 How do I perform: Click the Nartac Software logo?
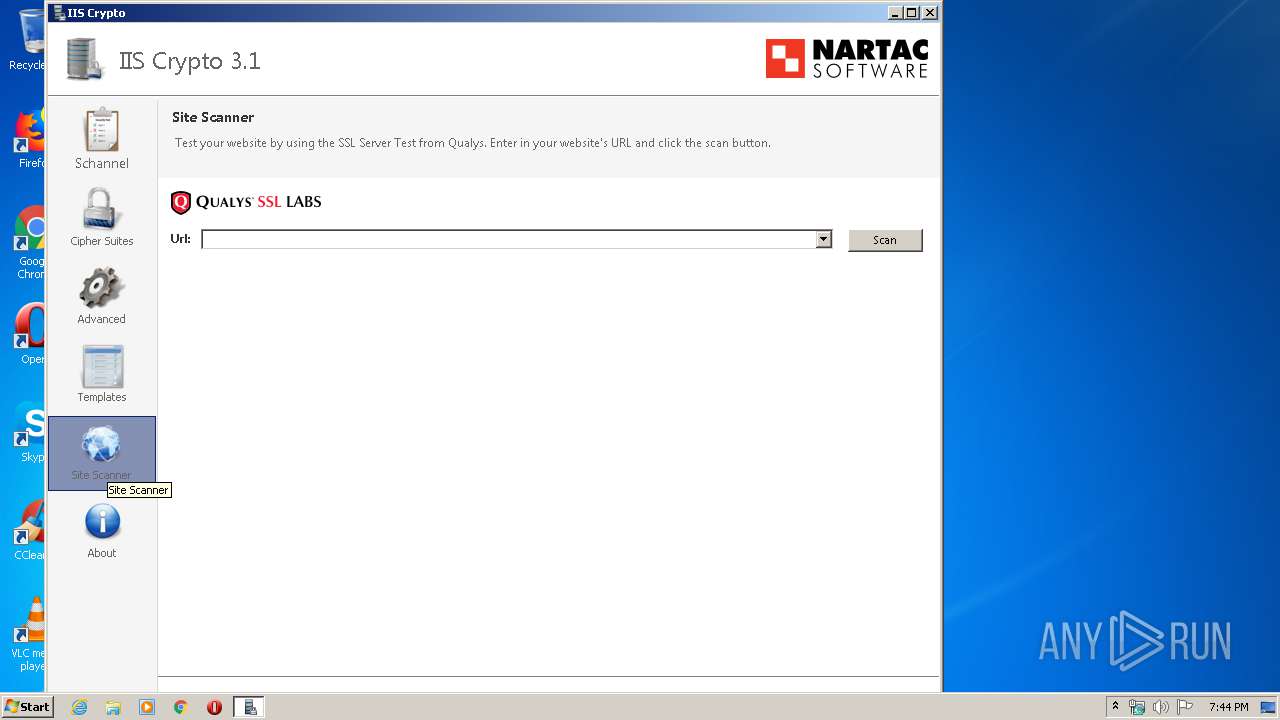[x=847, y=59]
